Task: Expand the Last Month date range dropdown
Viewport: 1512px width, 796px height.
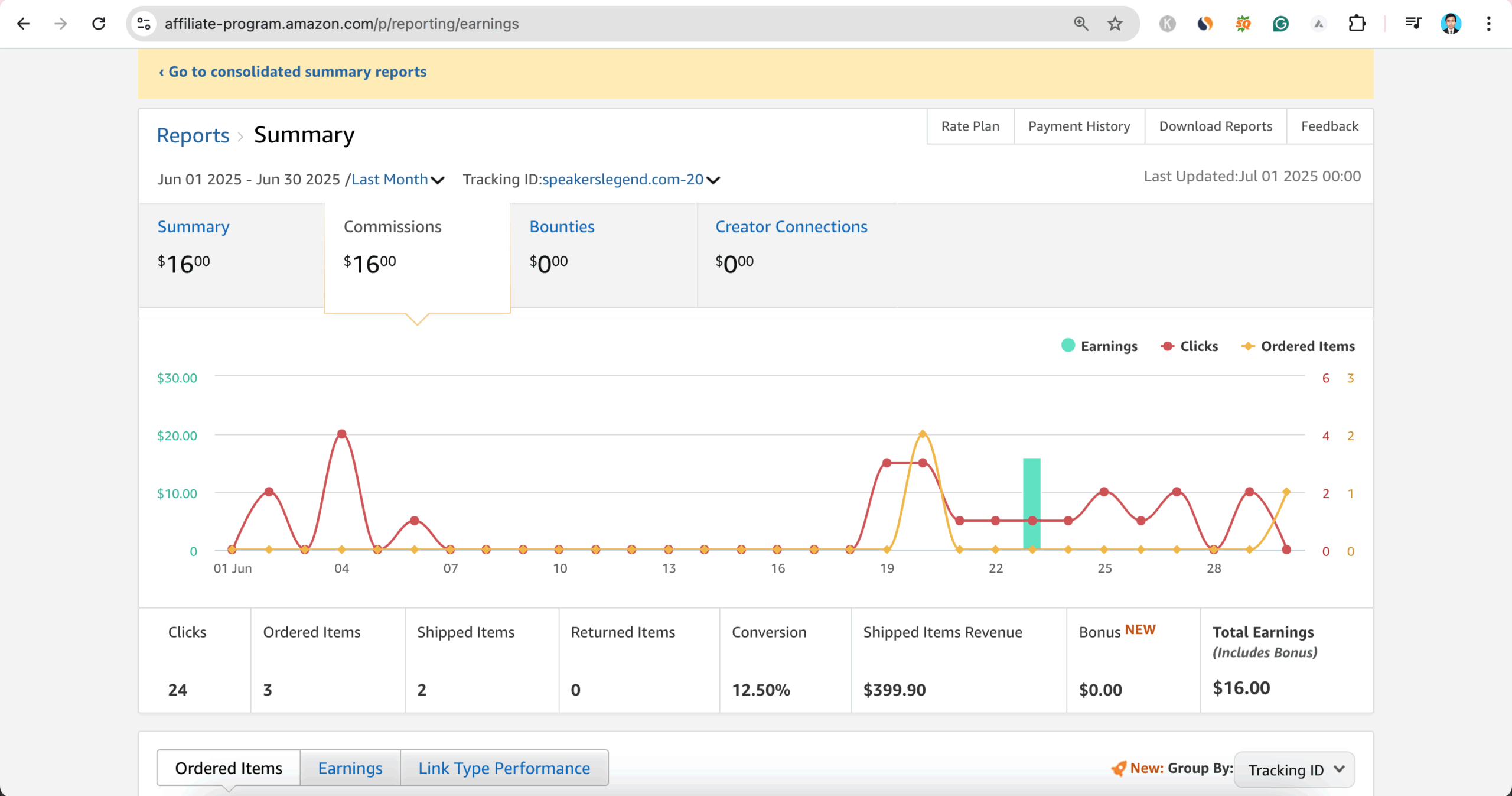Action: tap(397, 179)
